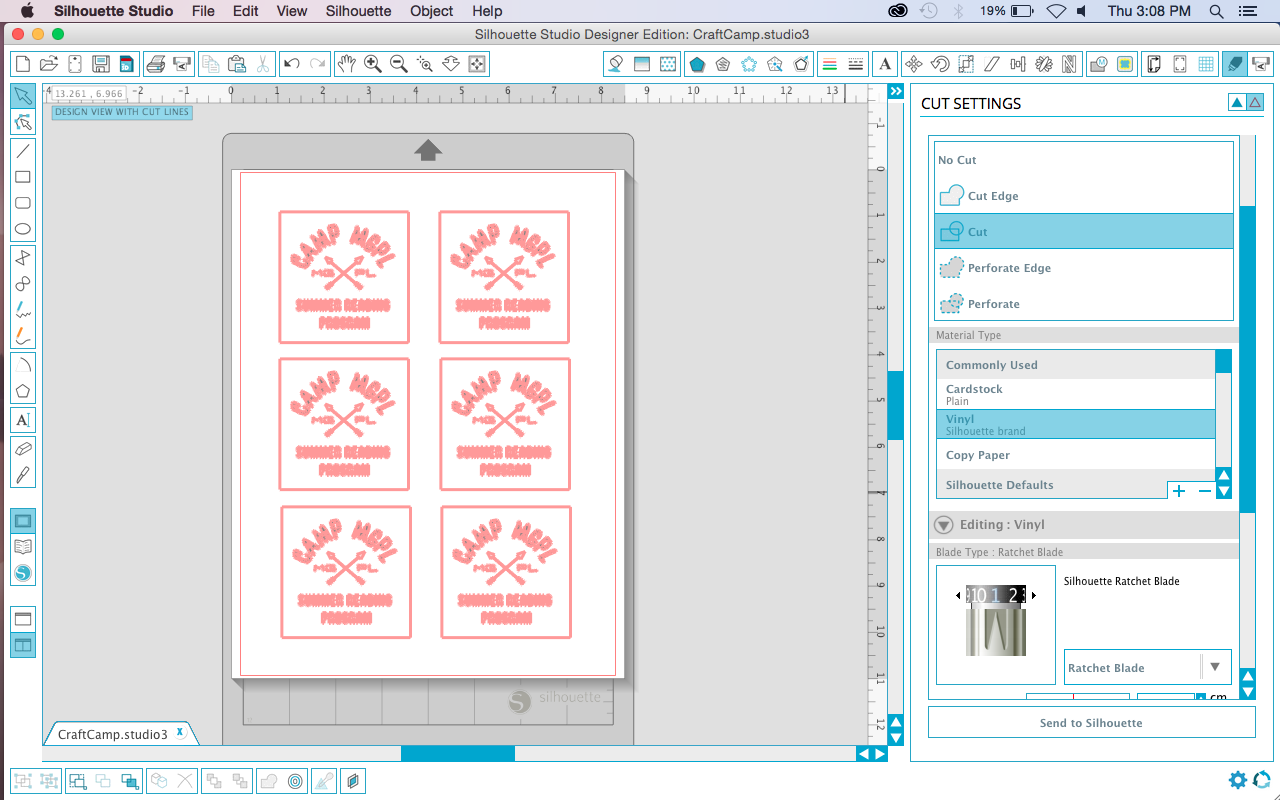The image size is (1280, 800).
Task: Open the Replicate panel
Action: [x=1043, y=64]
